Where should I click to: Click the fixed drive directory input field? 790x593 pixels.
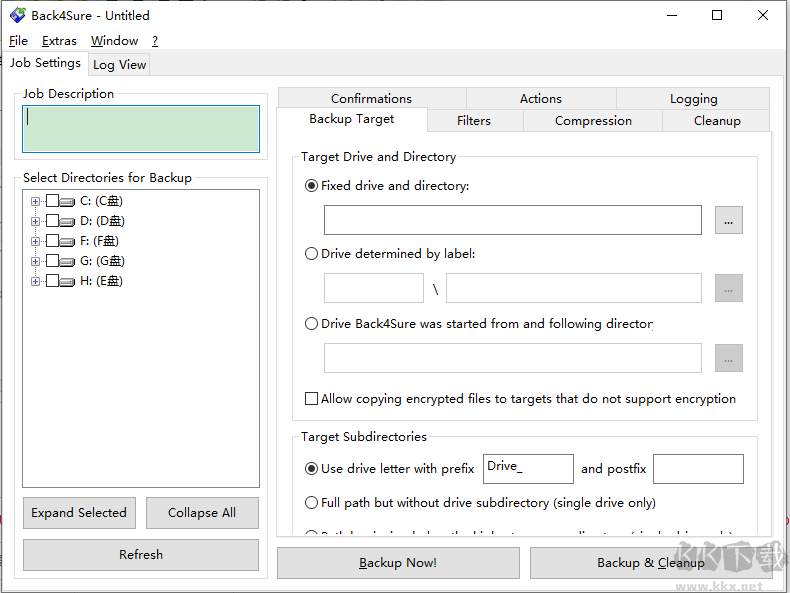pos(513,220)
